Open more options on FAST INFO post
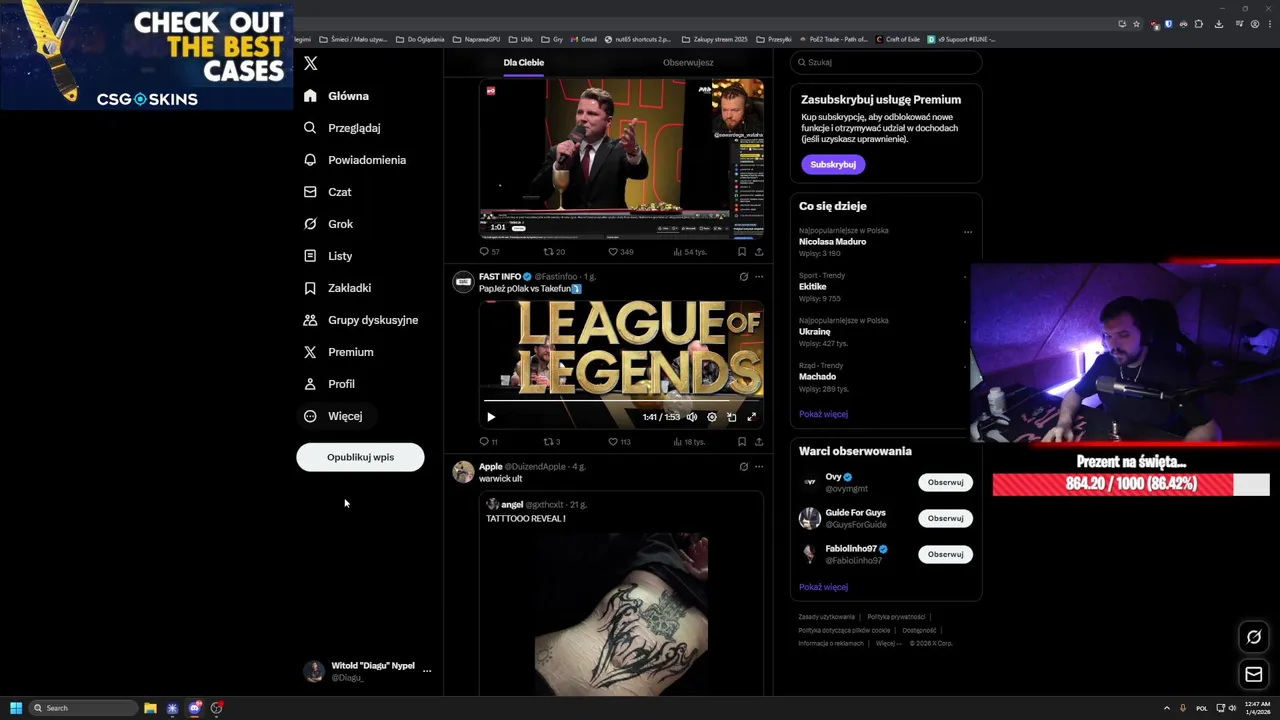This screenshot has height=720, width=1280. tap(759, 277)
